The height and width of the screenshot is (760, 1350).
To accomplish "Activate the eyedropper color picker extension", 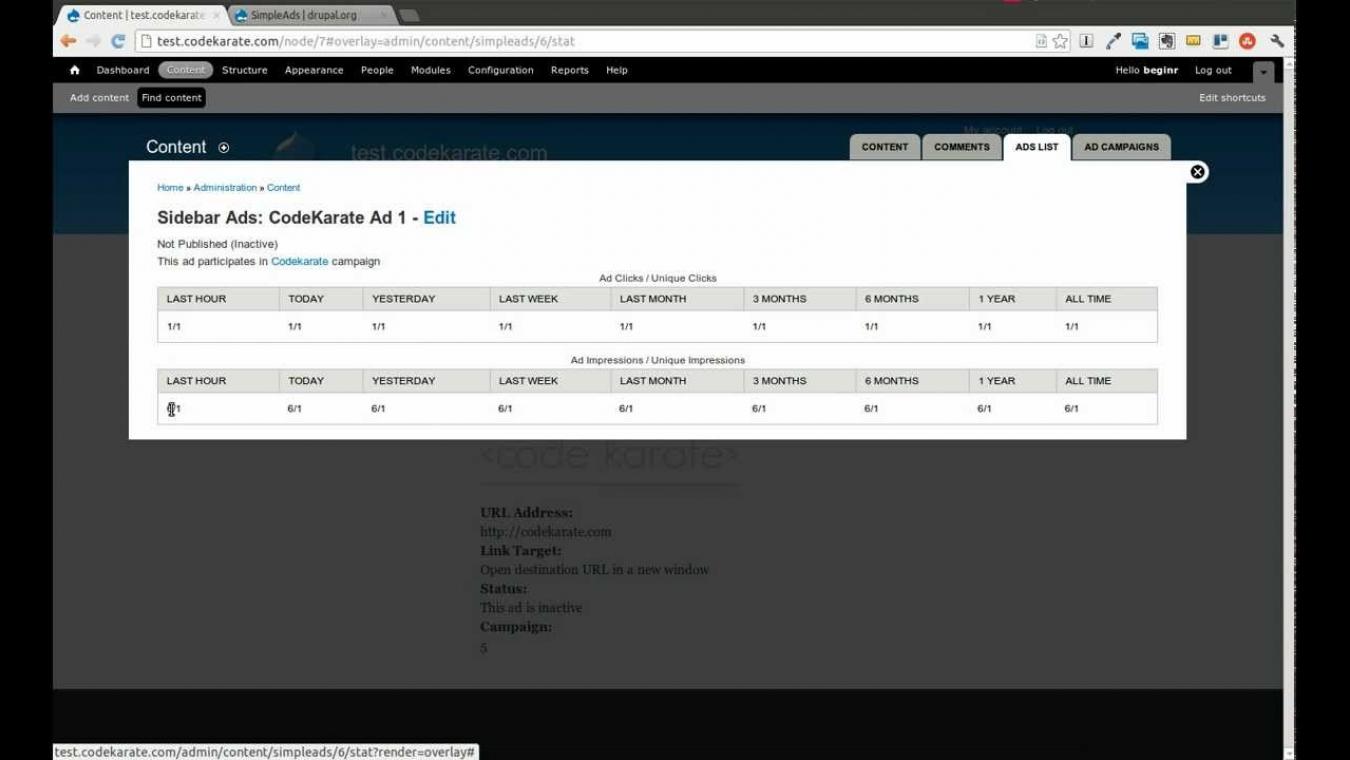I will 1113,41.
